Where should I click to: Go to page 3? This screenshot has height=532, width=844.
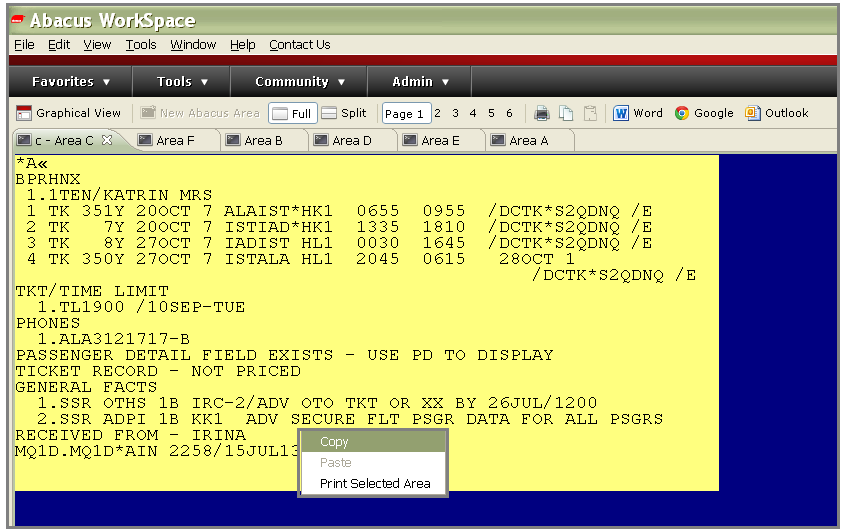pos(455,113)
